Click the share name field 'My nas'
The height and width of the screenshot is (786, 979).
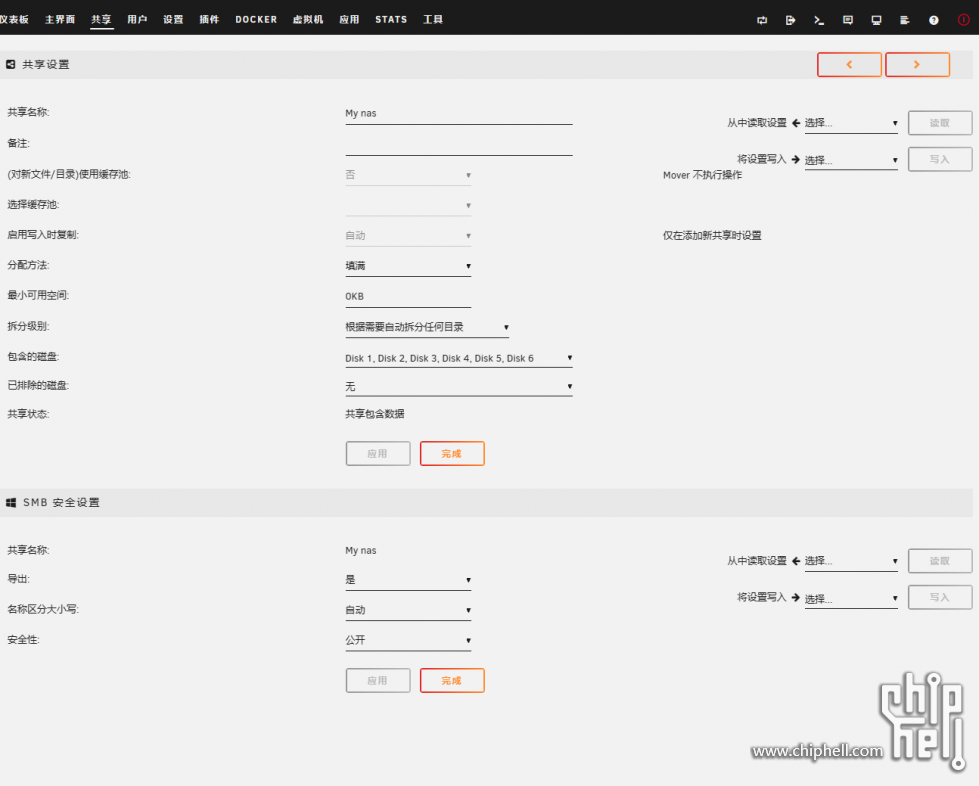pyautogui.click(x=459, y=114)
